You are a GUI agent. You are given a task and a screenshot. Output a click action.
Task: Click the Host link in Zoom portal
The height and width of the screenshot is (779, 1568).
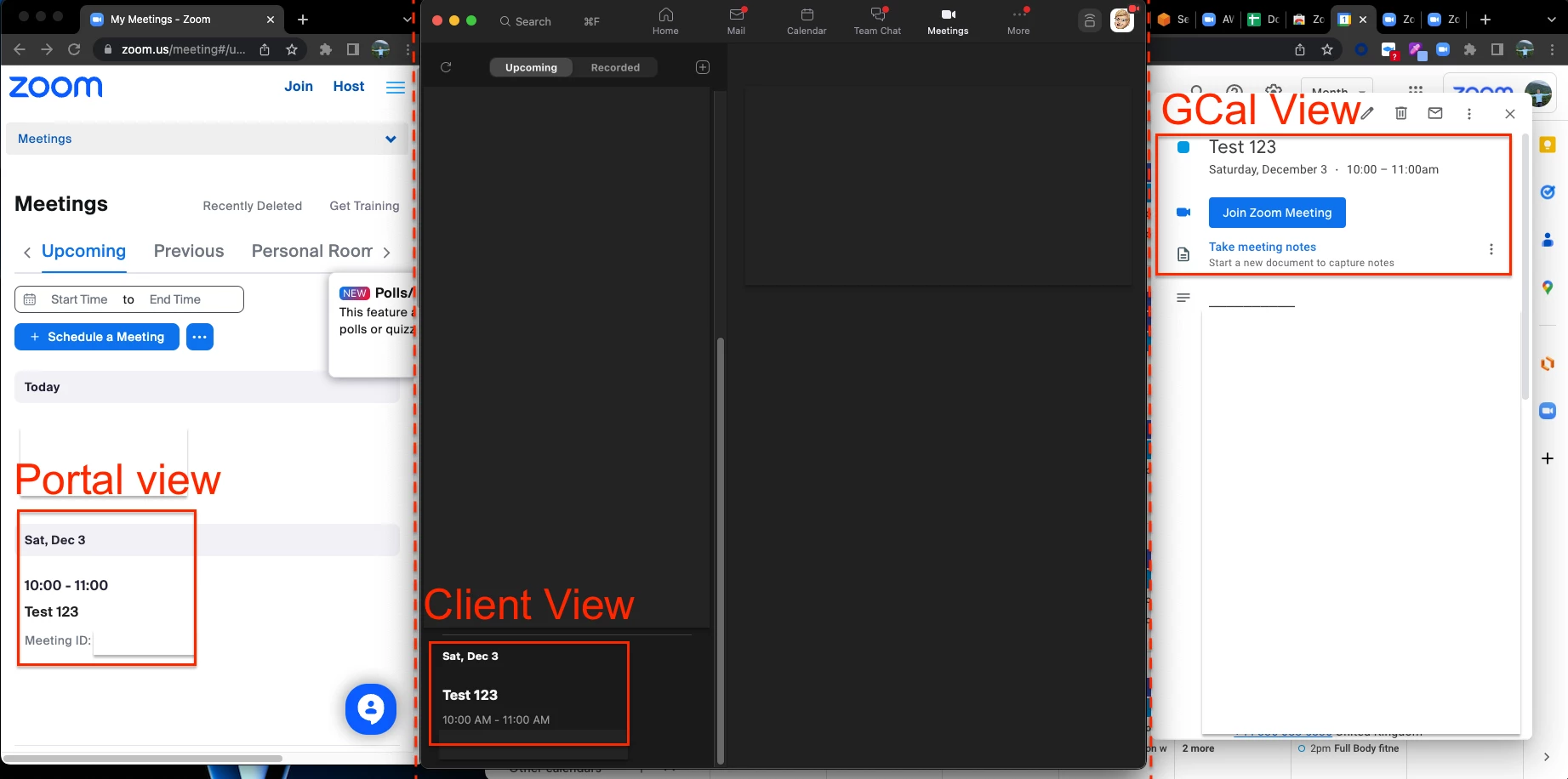tap(349, 86)
